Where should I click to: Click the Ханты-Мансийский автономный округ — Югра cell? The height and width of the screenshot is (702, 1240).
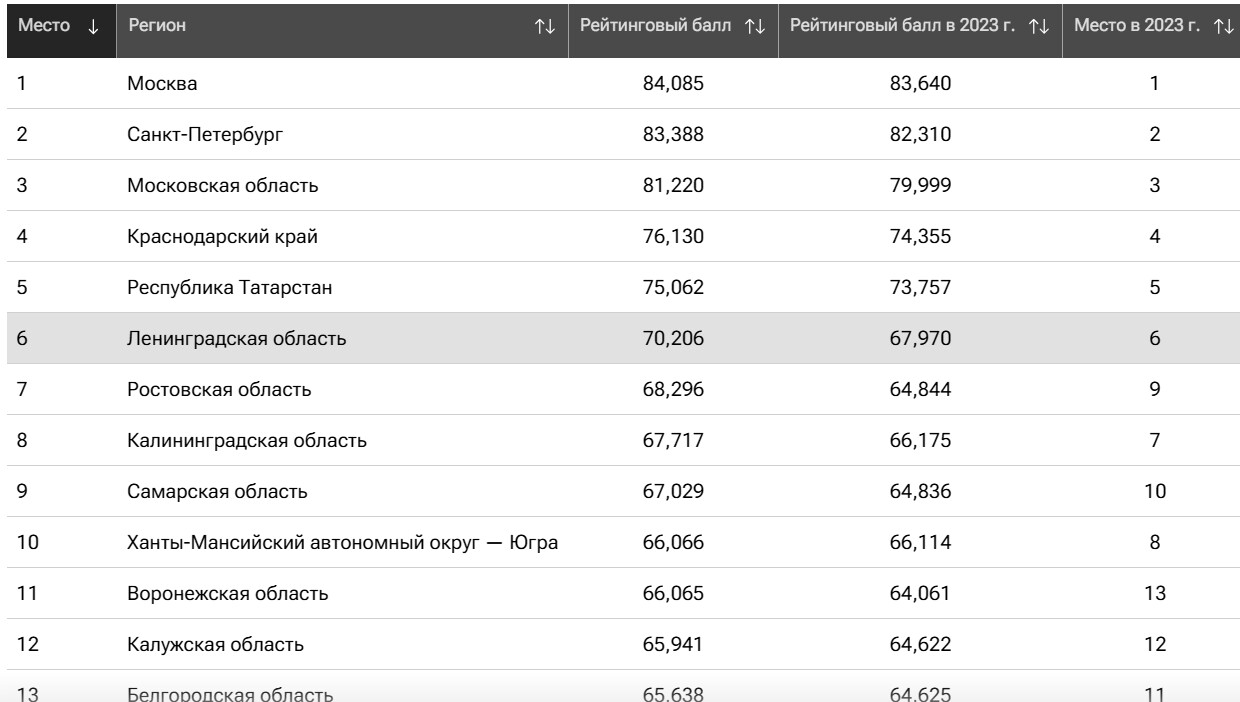(342, 543)
